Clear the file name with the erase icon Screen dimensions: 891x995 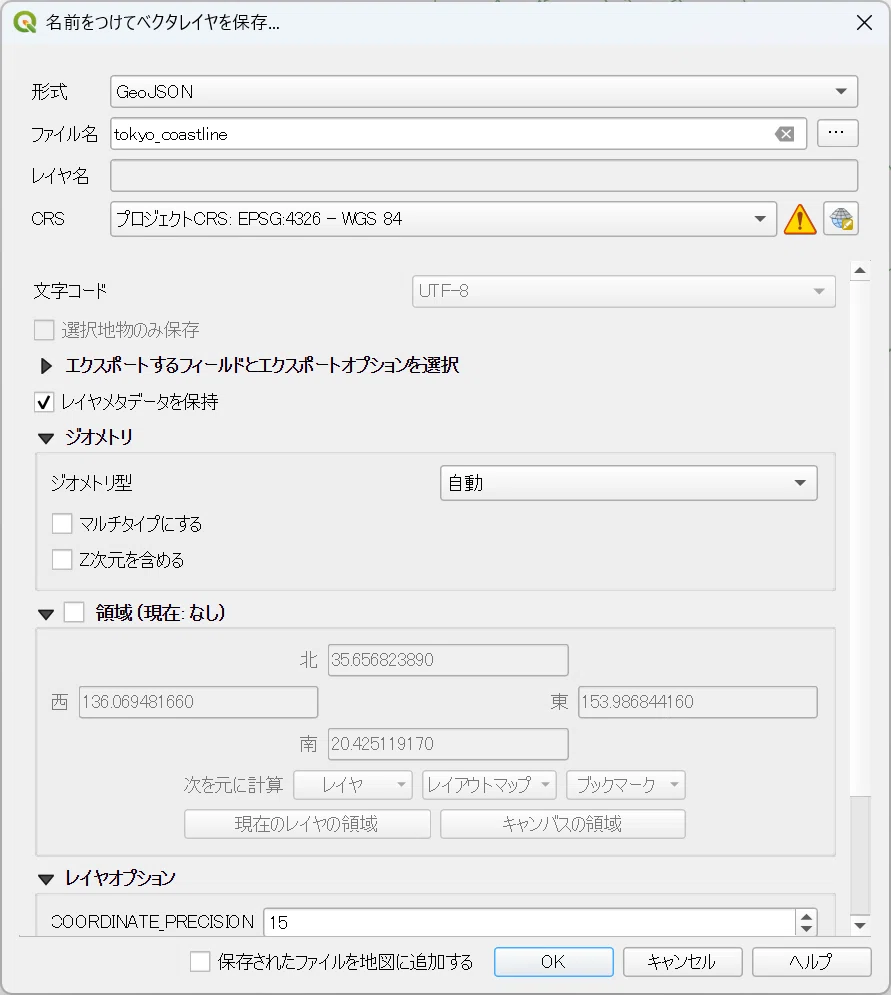tap(784, 134)
